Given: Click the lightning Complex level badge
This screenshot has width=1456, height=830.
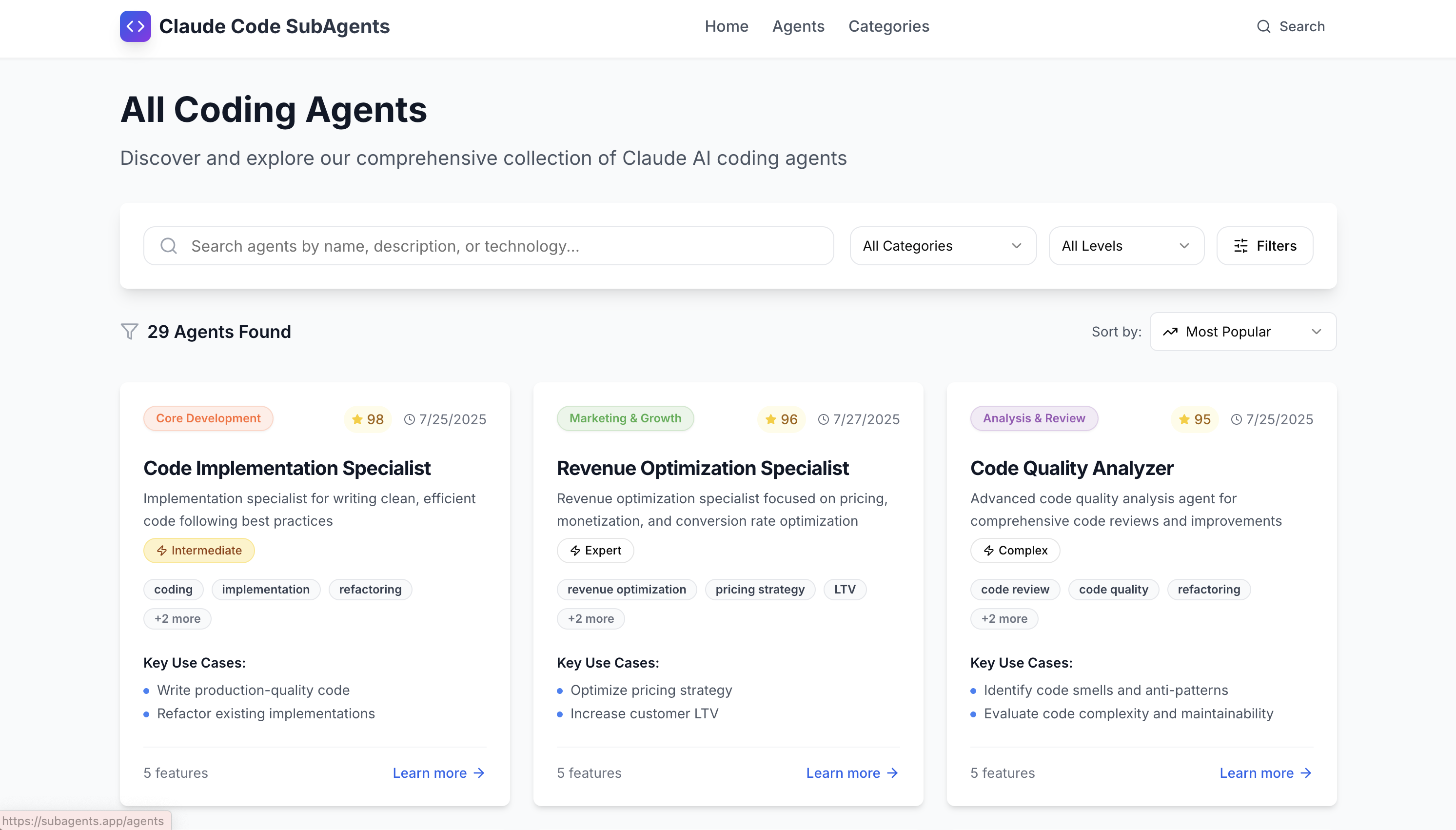Looking at the screenshot, I should 1015,550.
